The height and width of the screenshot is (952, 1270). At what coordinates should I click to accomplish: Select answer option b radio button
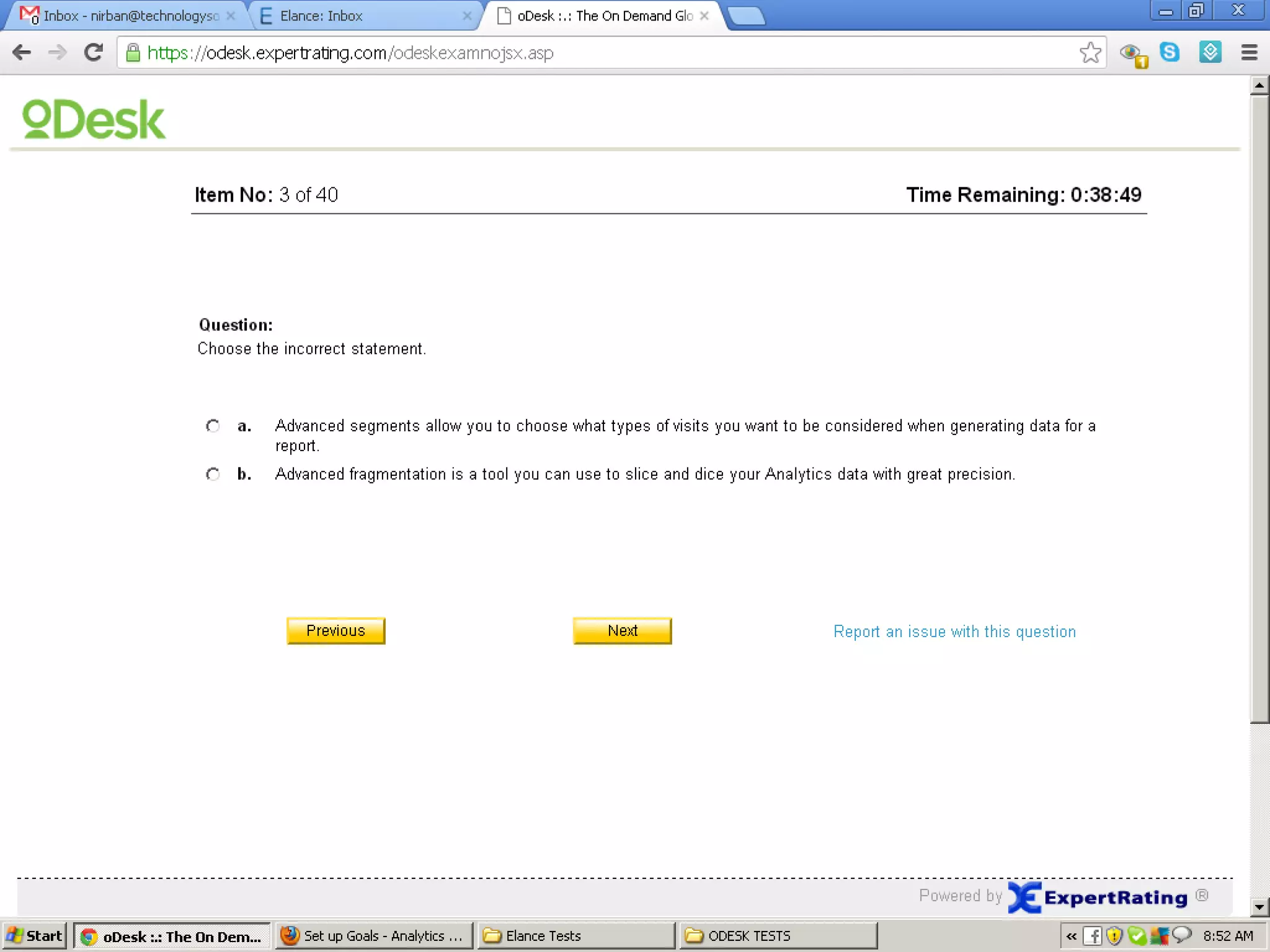(x=213, y=474)
